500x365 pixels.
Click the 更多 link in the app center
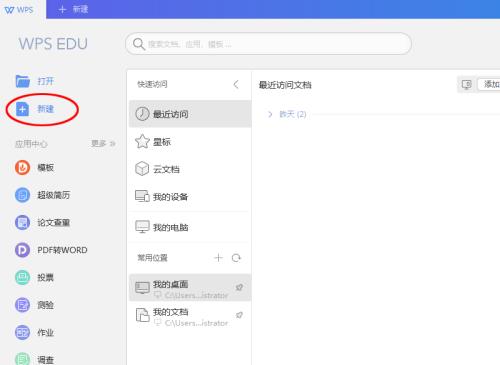[x=103, y=143]
